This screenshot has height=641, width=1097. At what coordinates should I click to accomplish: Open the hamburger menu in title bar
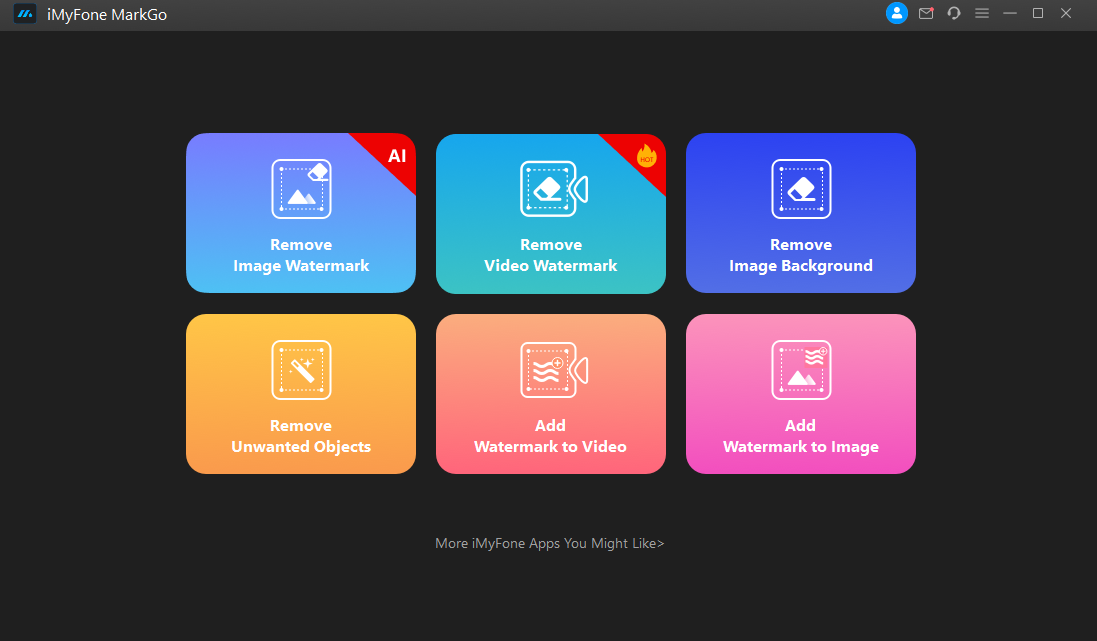[982, 13]
